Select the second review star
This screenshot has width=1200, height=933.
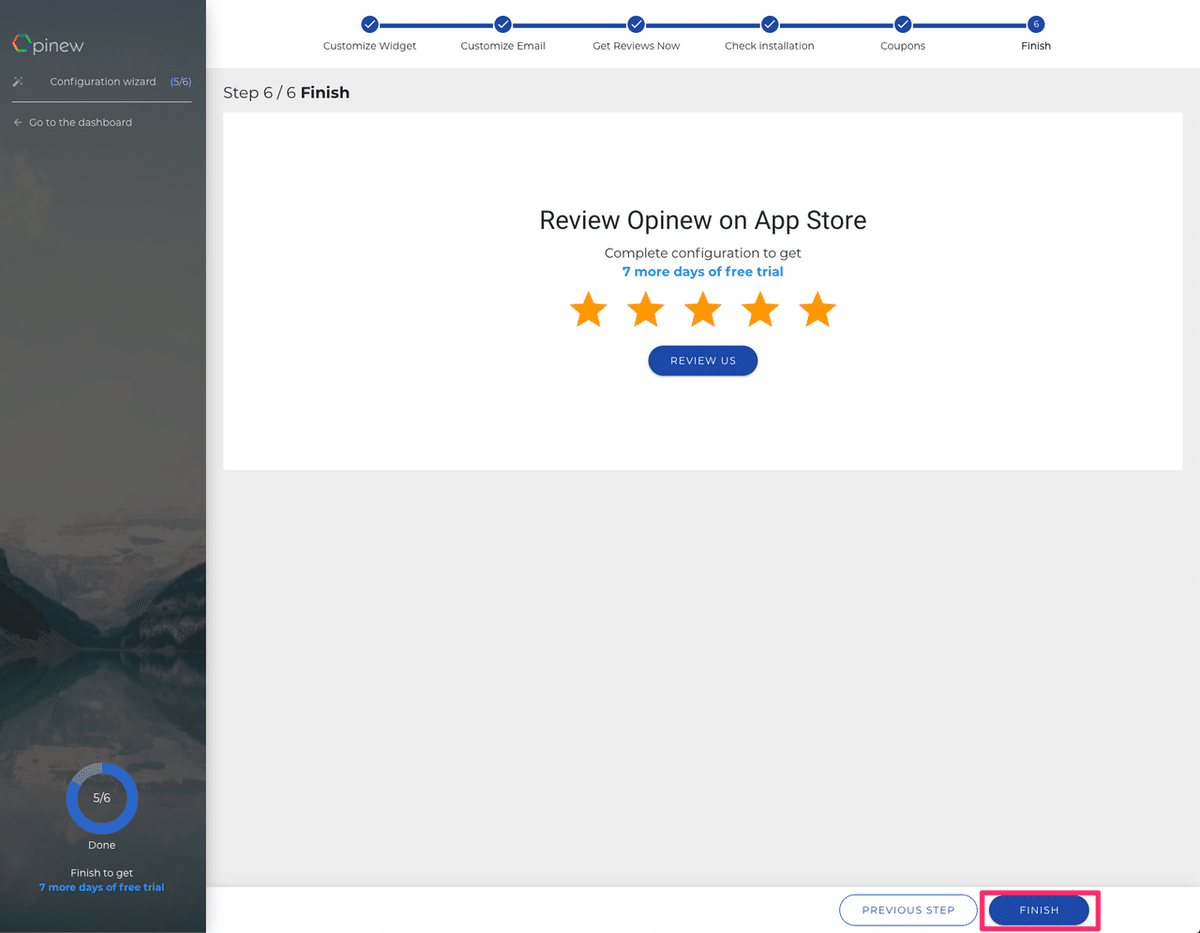(646, 310)
